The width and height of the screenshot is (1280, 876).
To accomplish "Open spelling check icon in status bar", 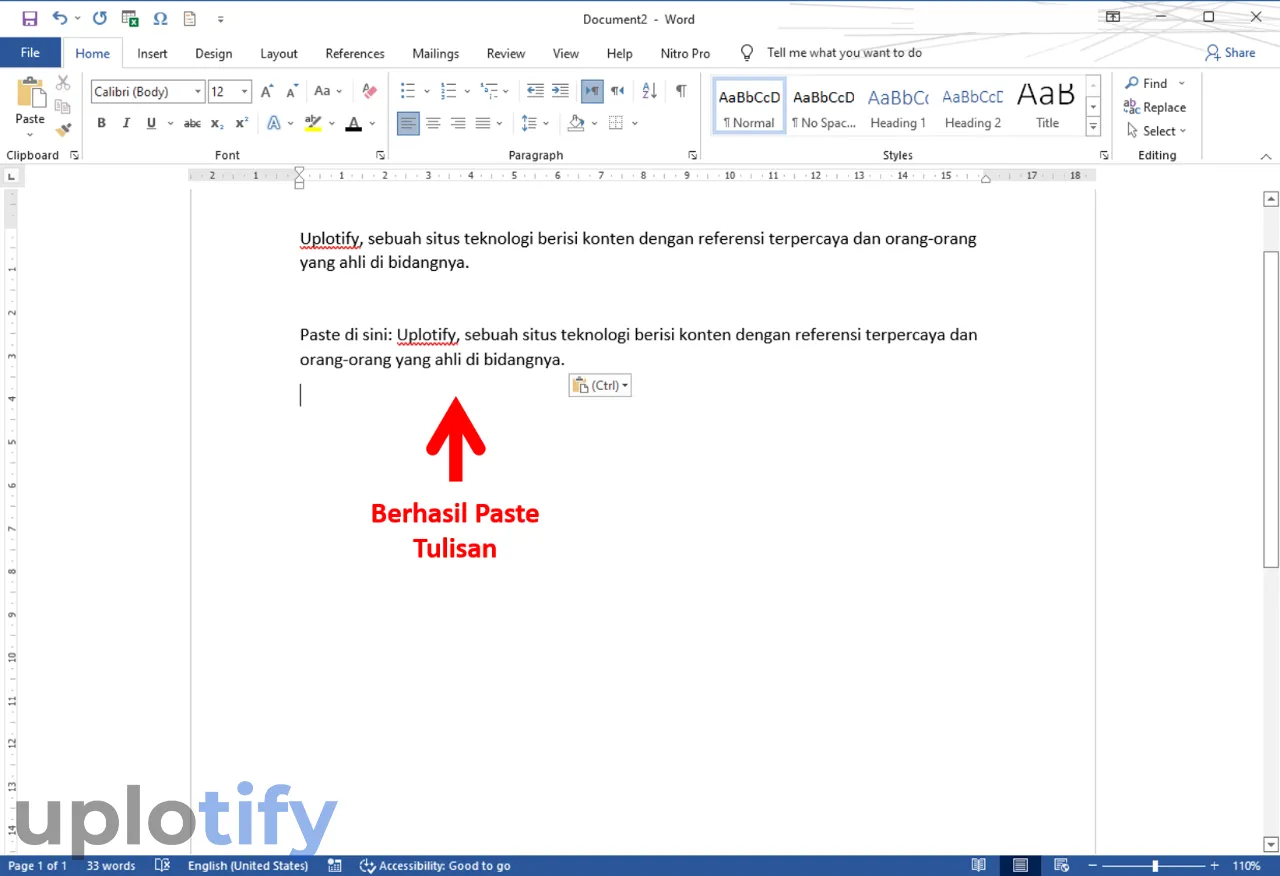I will tap(163, 865).
